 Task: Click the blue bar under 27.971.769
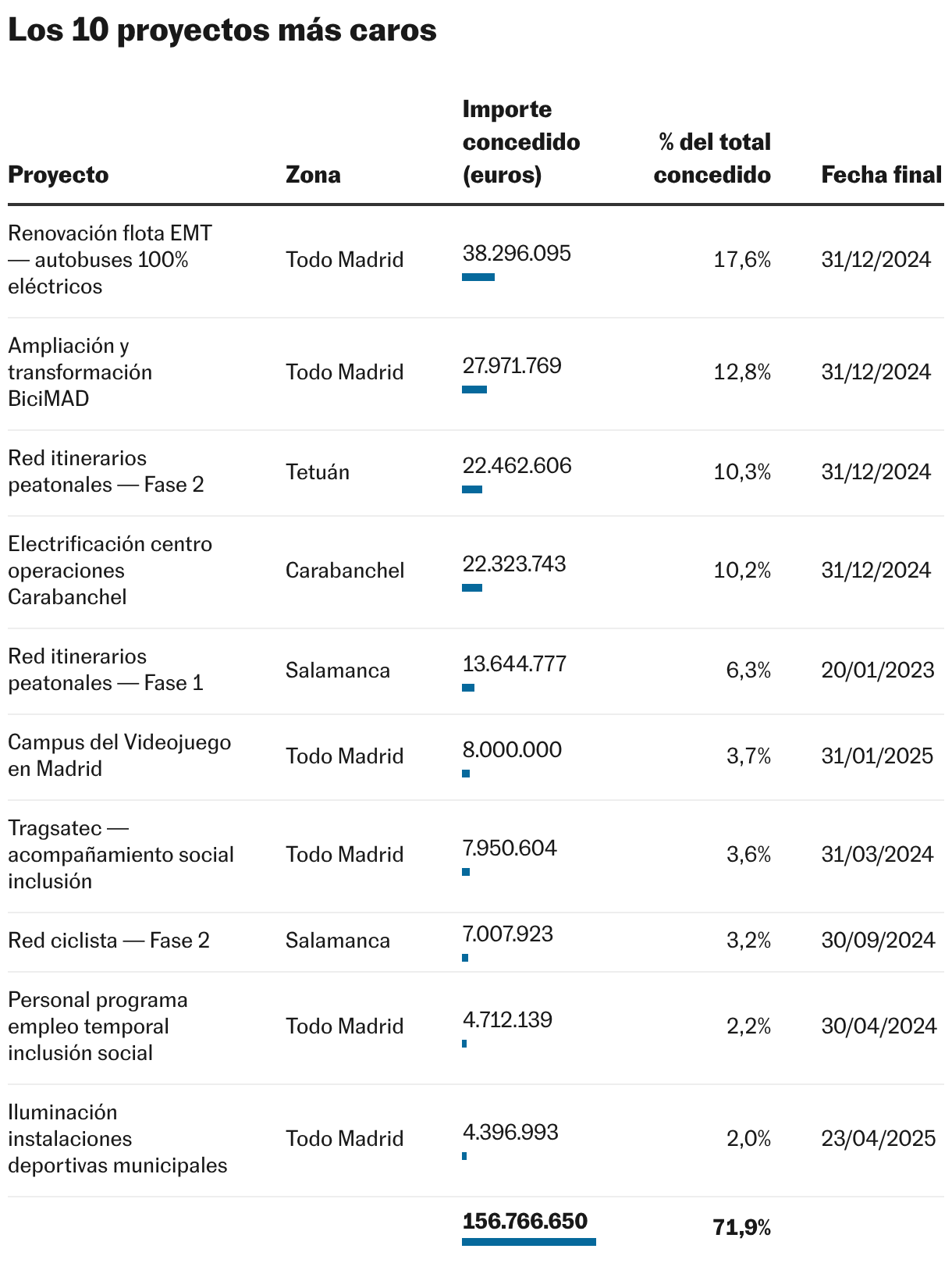474,390
